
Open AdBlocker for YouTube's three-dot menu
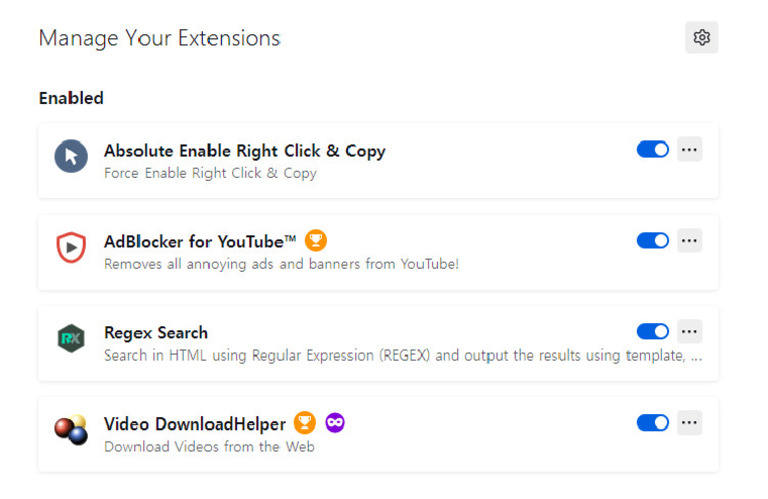(x=689, y=241)
